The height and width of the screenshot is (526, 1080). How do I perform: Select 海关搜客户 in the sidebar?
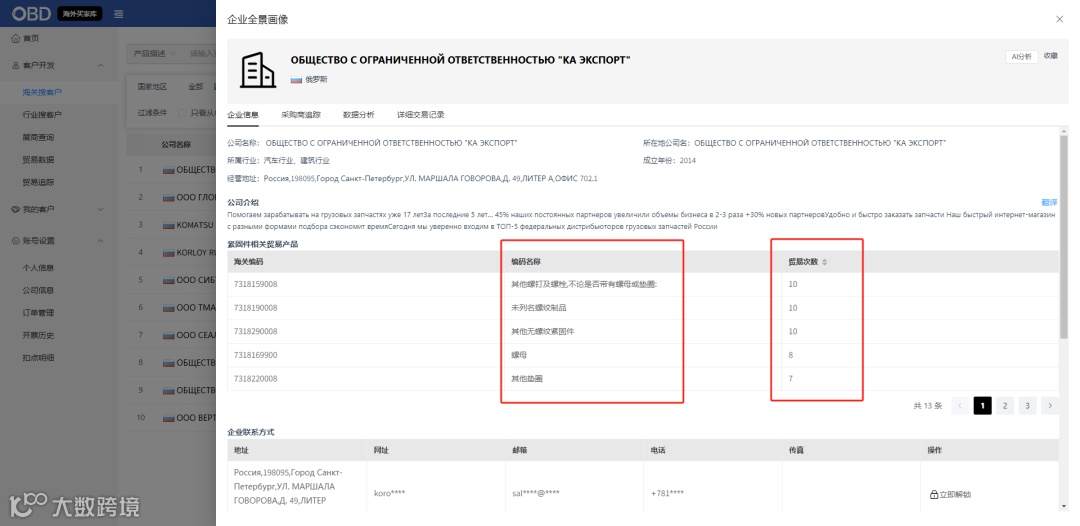point(43,92)
